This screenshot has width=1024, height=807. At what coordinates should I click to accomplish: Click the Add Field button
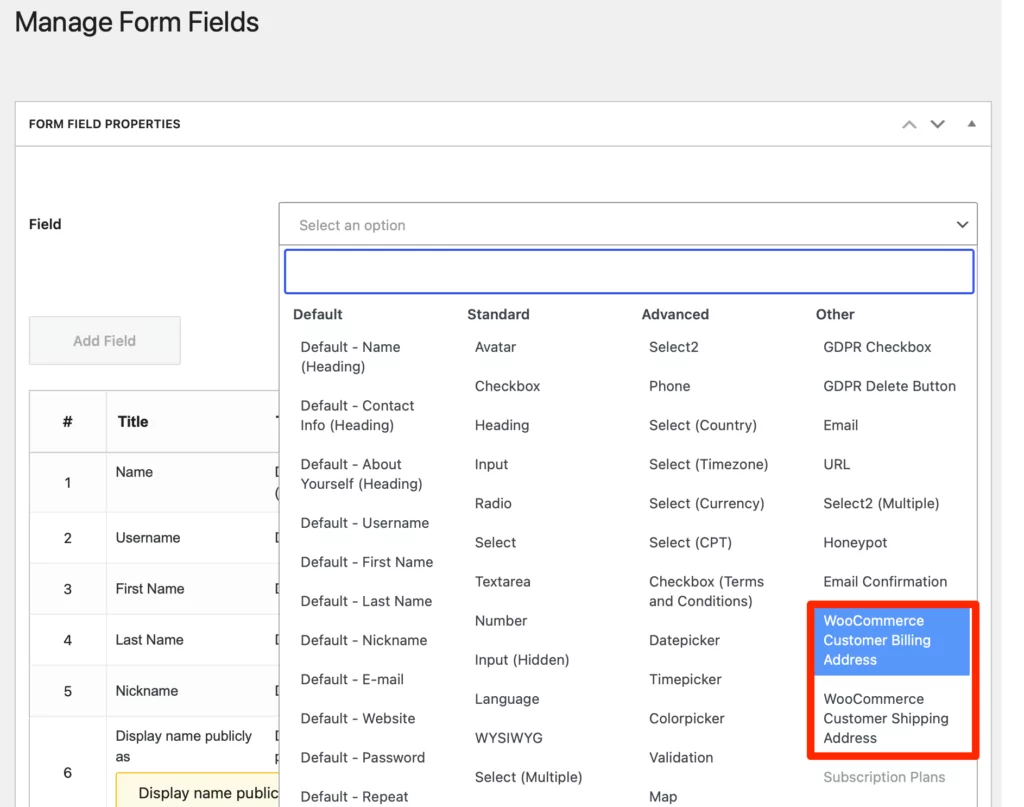[104, 341]
